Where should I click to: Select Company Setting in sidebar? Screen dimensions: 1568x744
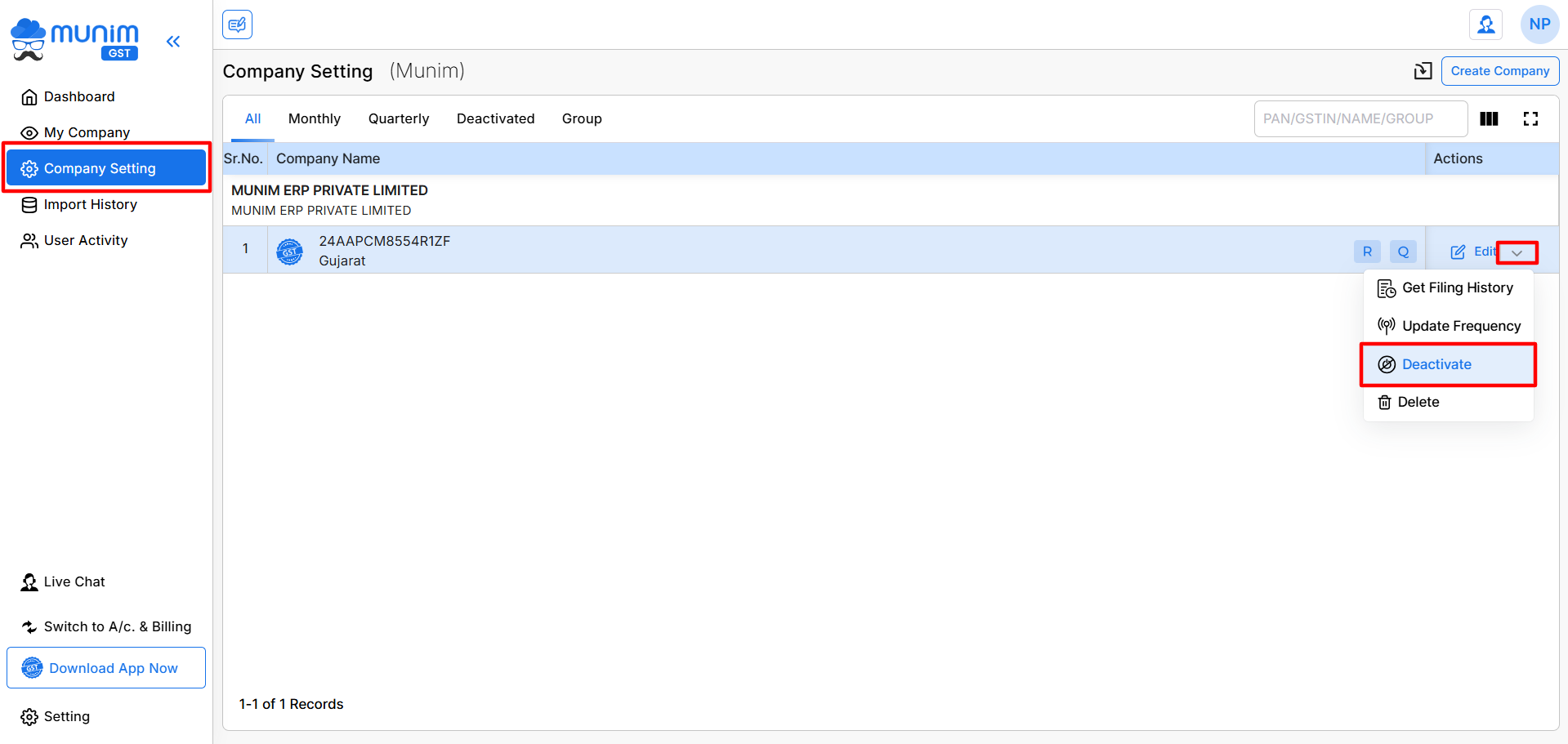click(x=106, y=168)
